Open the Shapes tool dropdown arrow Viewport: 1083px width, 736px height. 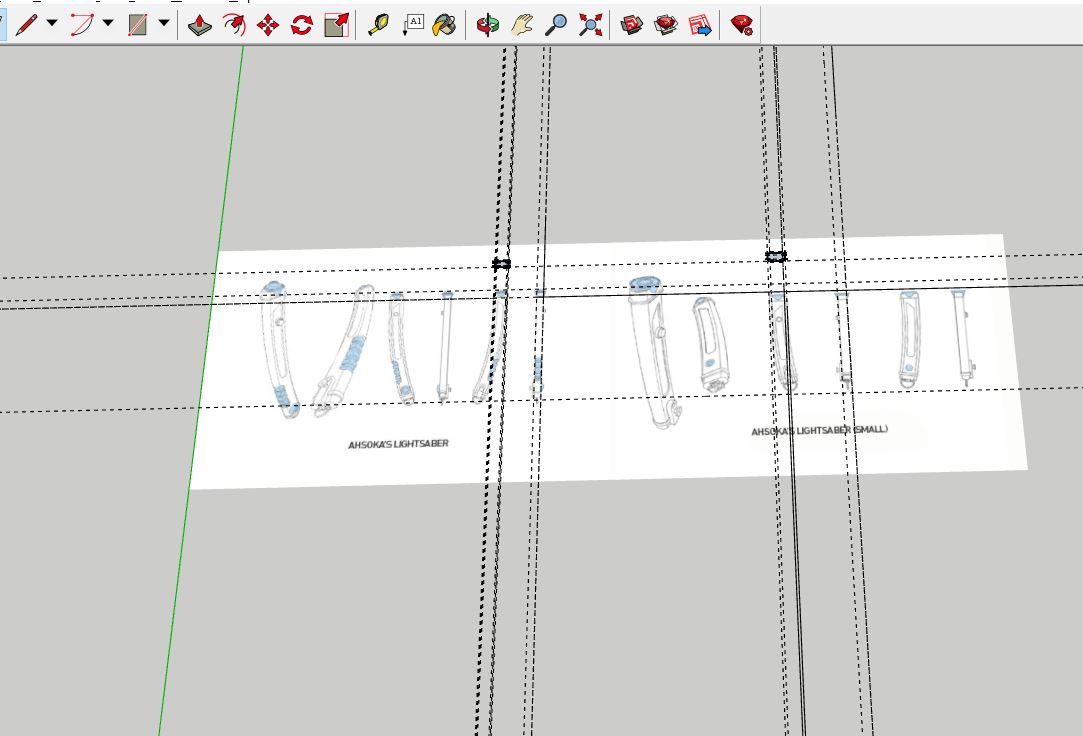(x=164, y=23)
